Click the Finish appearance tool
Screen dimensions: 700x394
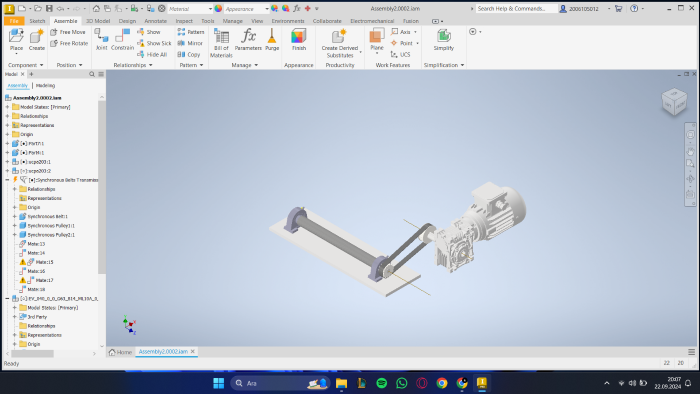click(x=299, y=39)
